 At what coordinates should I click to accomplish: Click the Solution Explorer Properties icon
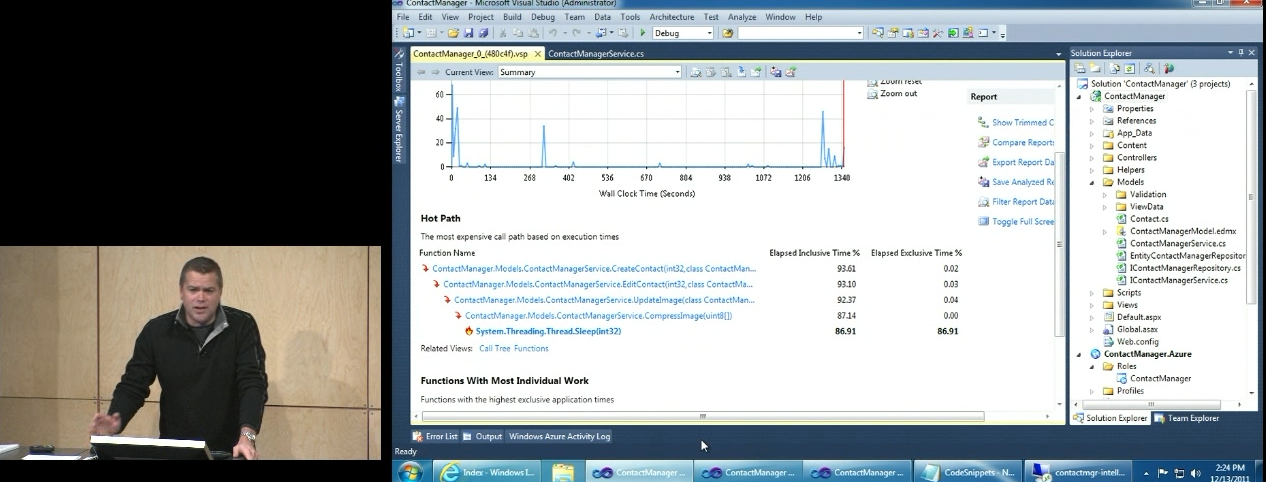coord(1081,69)
